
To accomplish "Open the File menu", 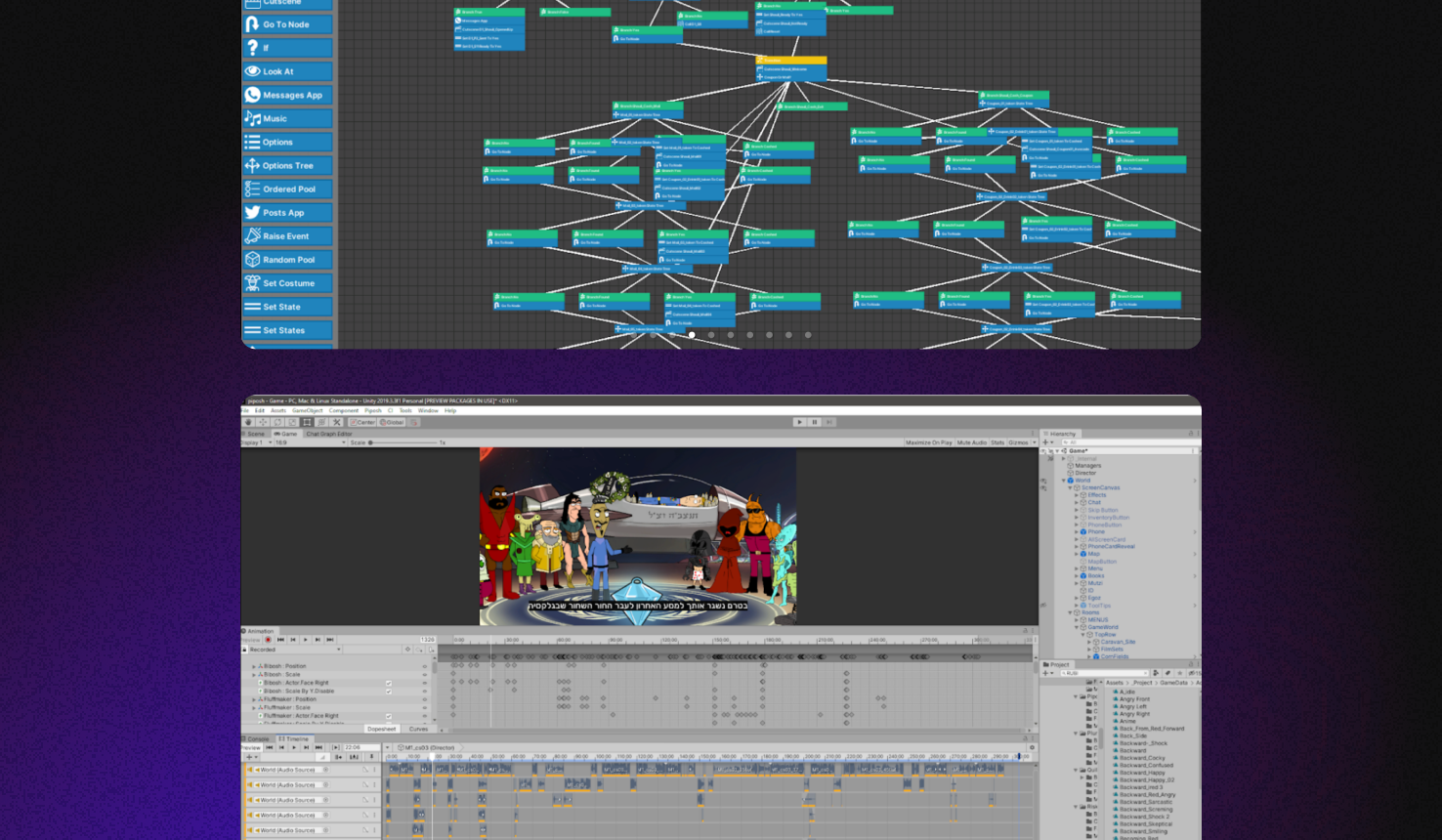I will point(245,410).
